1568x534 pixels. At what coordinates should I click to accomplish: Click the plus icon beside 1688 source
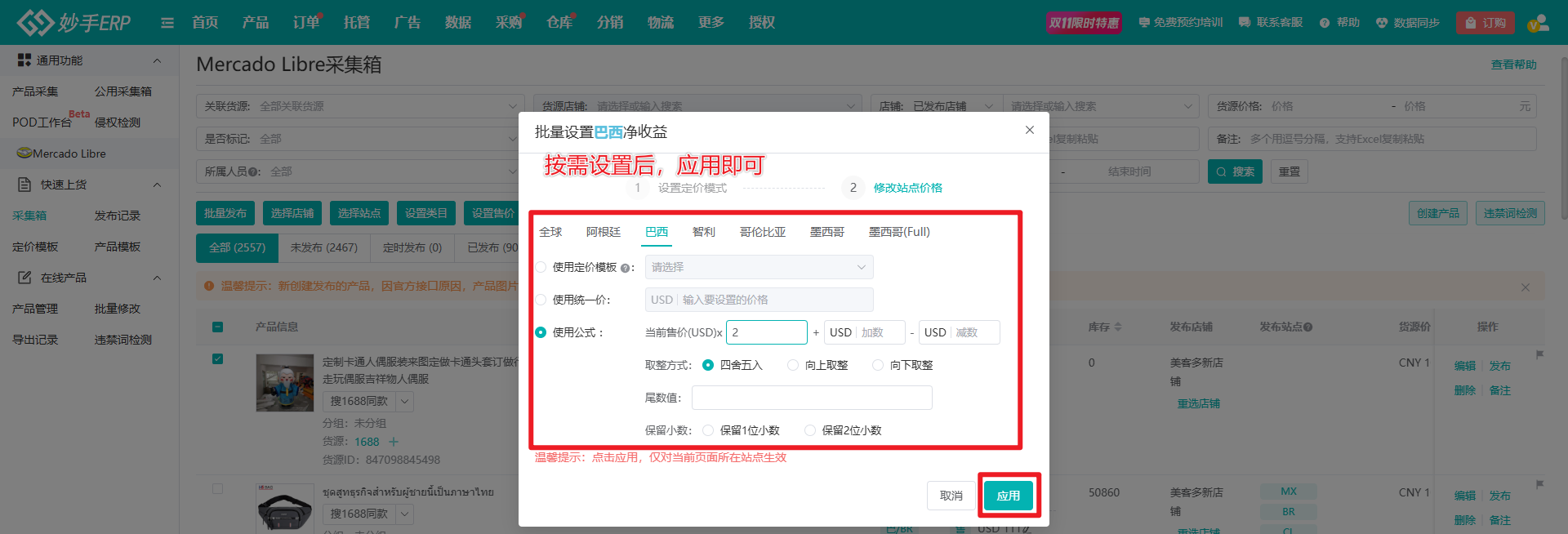point(394,442)
